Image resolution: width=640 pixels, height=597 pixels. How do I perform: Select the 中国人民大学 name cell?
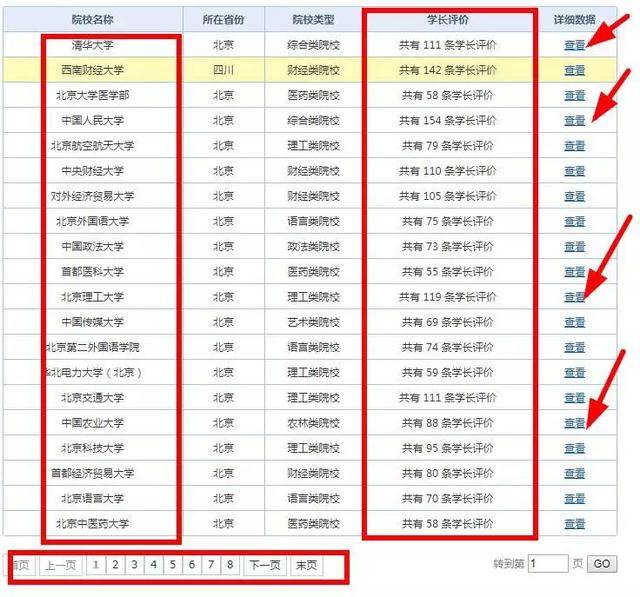(x=93, y=121)
